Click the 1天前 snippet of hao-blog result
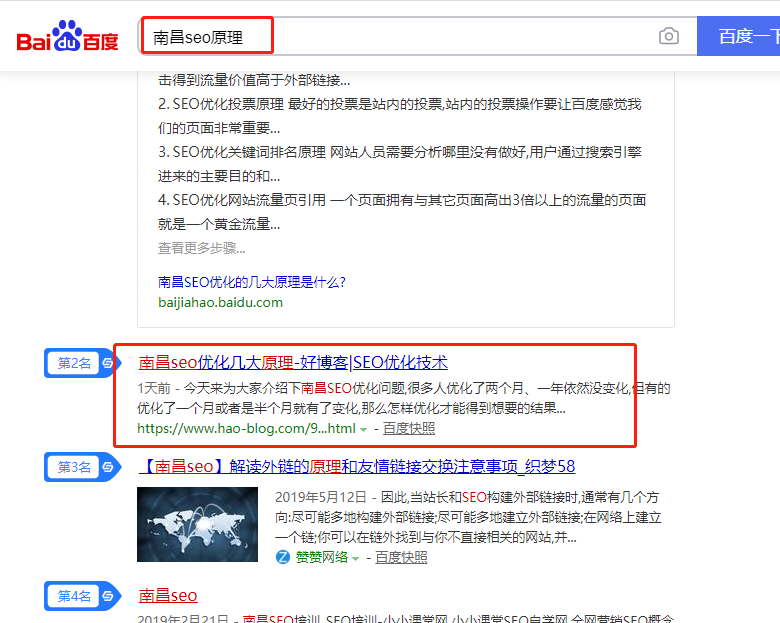 404,398
